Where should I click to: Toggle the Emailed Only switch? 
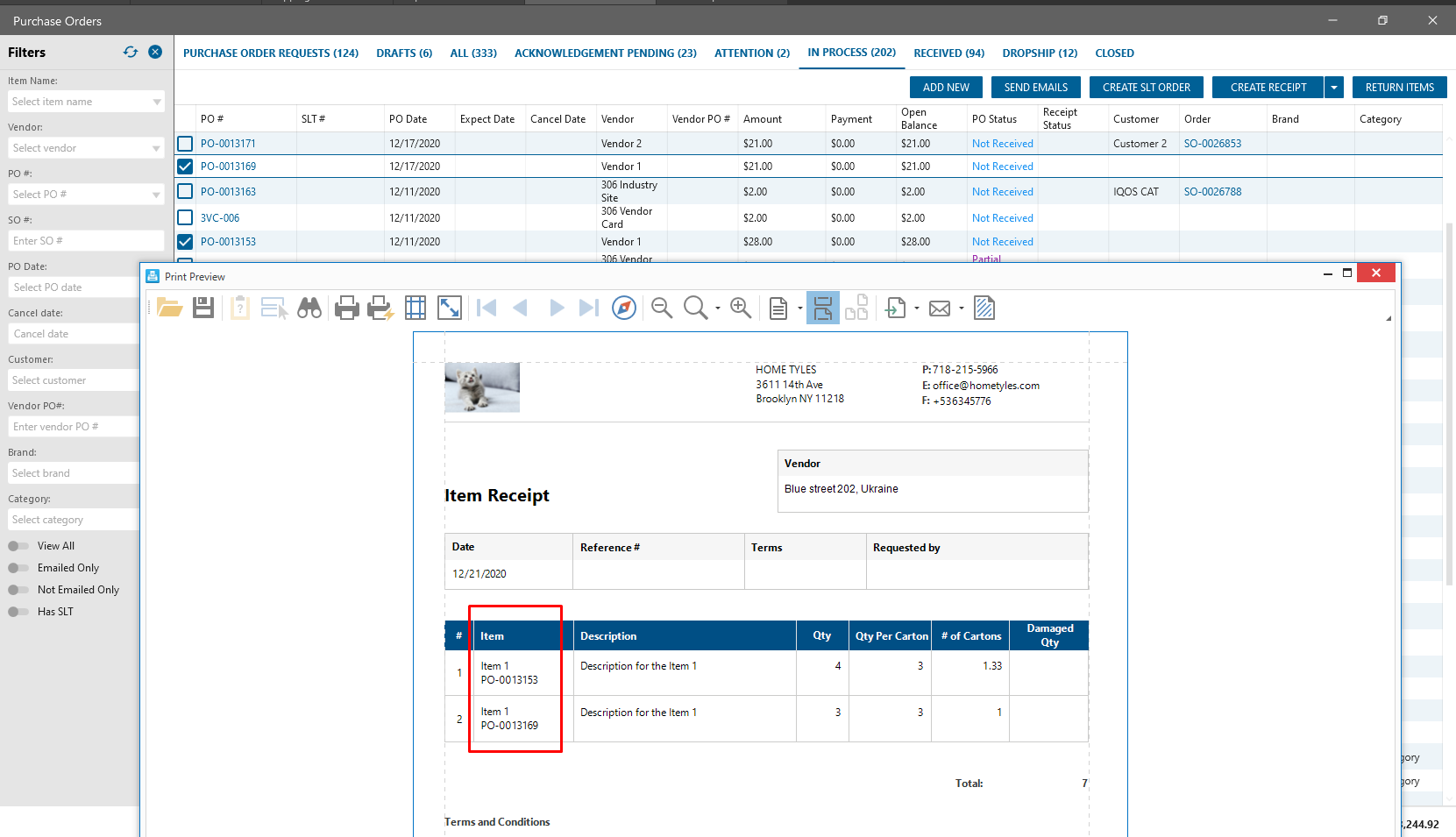18,568
